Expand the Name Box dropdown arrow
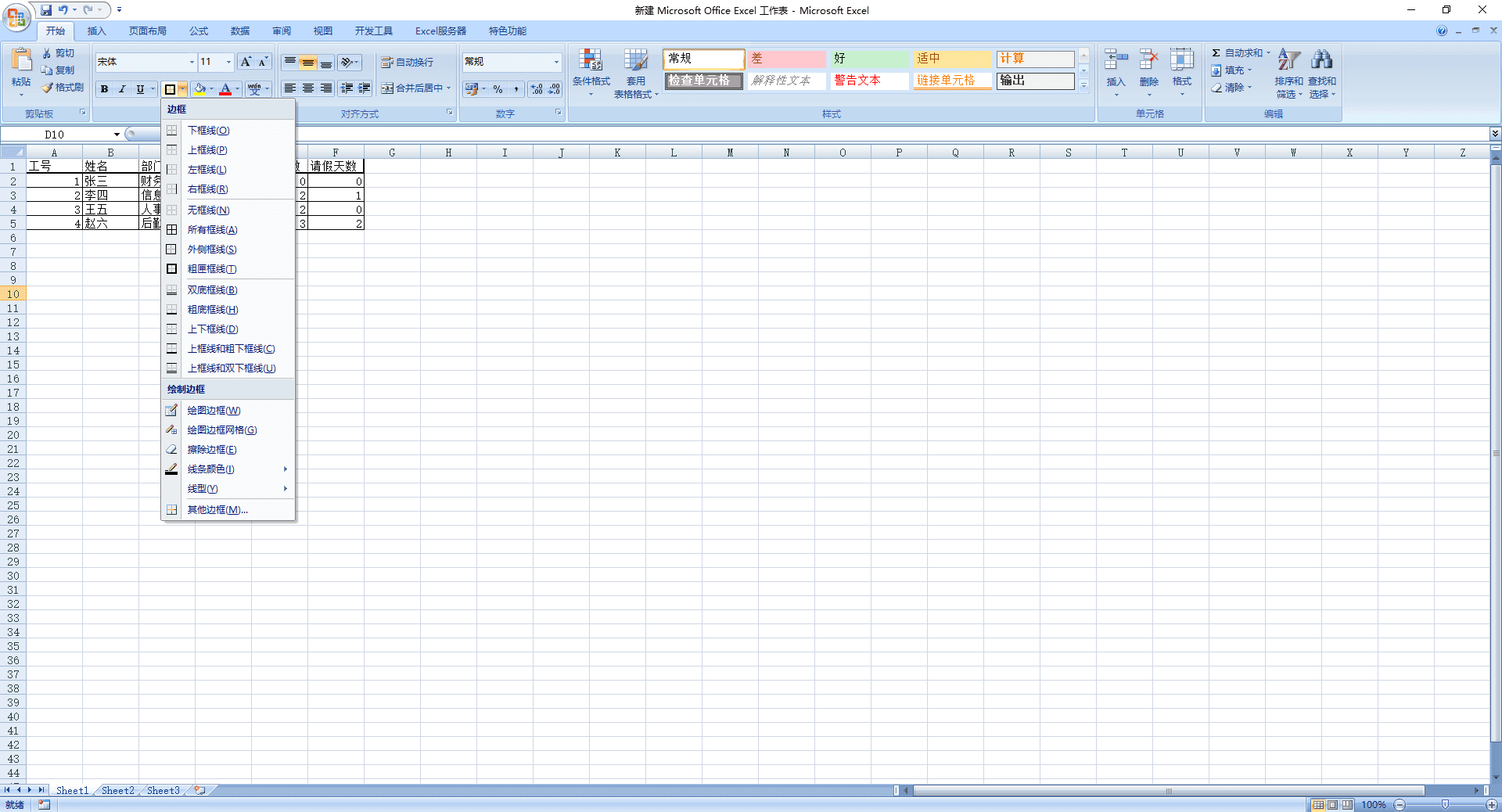Screen dimensions: 1502x812 coord(117,135)
